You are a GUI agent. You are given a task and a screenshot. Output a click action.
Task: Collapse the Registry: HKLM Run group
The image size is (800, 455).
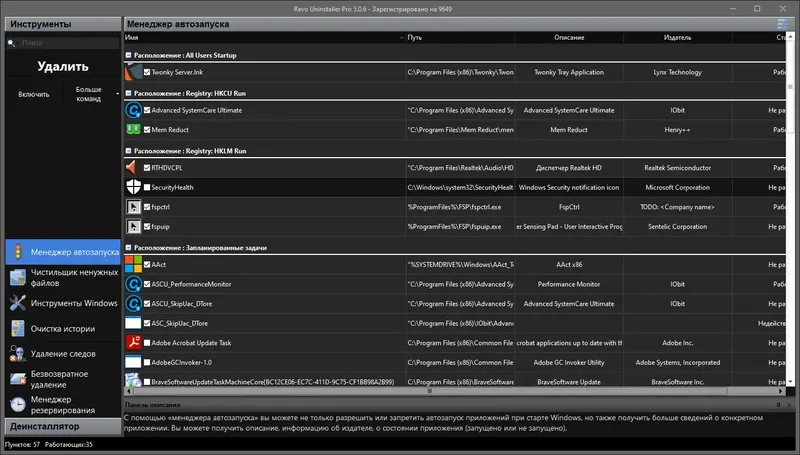coord(129,151)
